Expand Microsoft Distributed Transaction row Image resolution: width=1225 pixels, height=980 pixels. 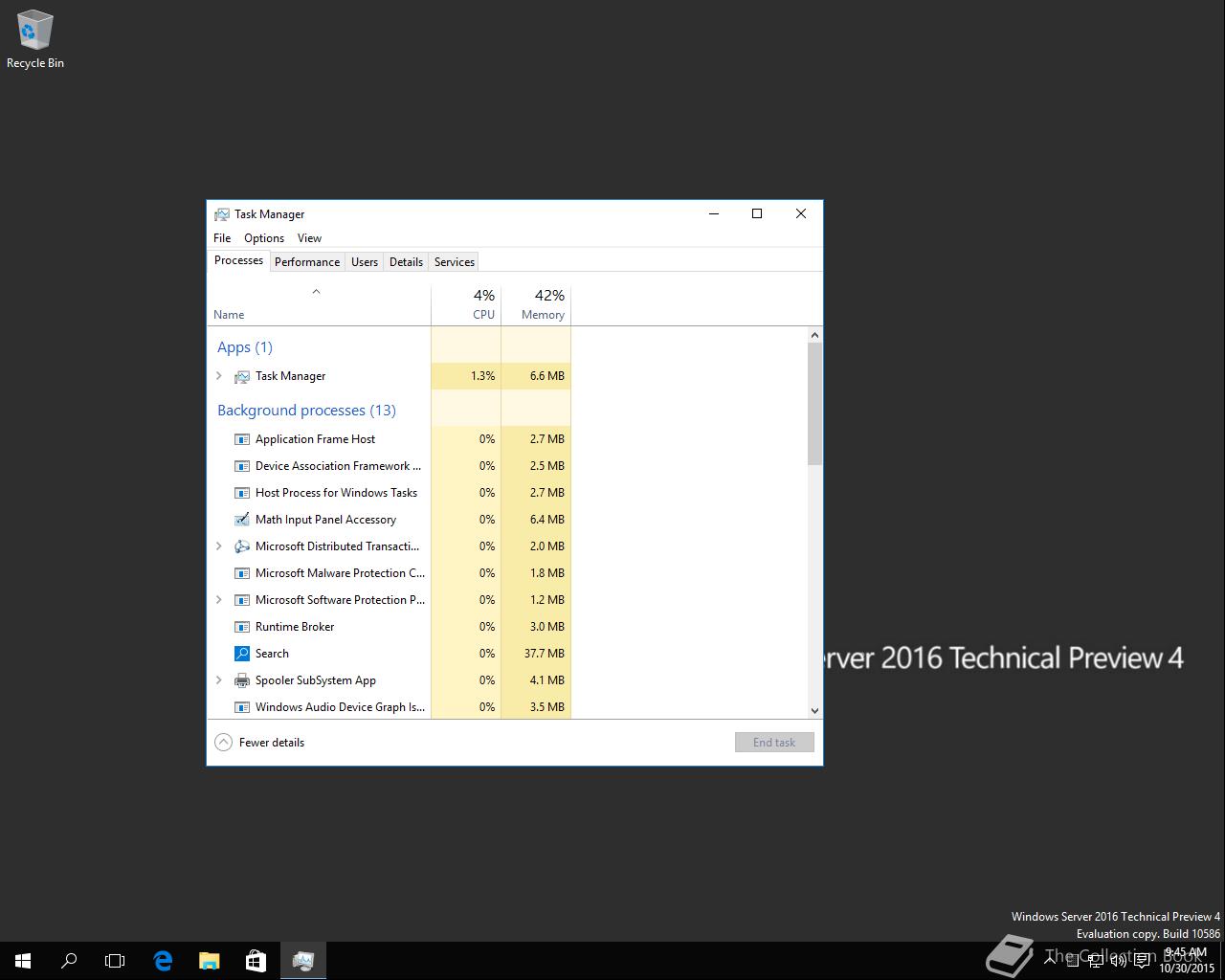pos(219,546)
